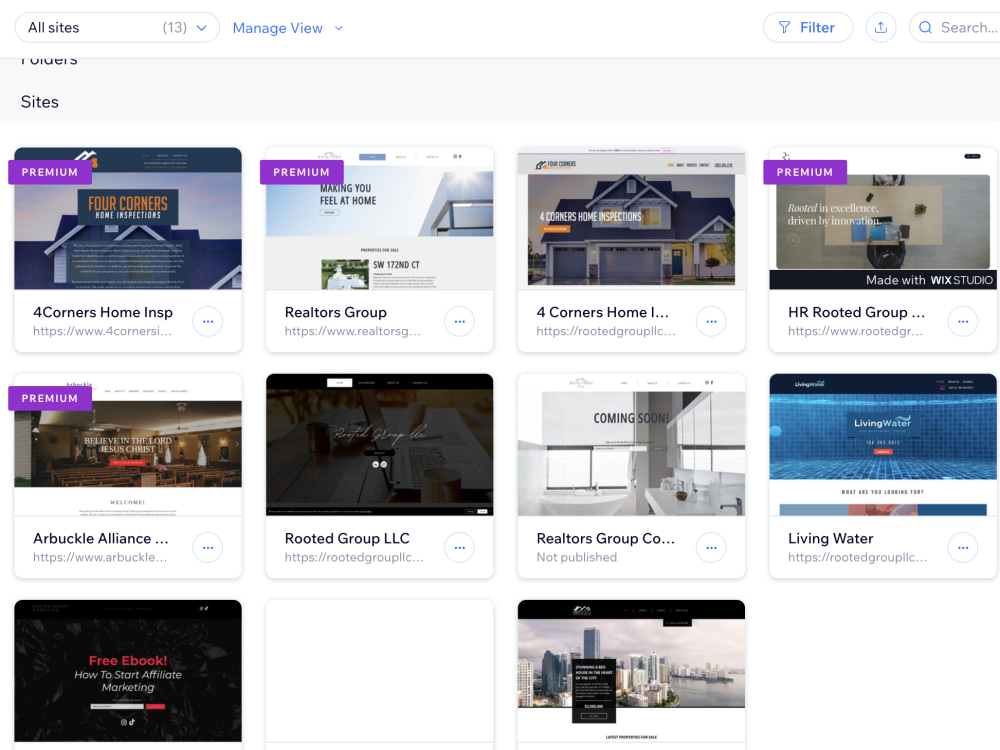This screenshot has height=750, width=1000.
Task: Open the https://www.arbuckle... URL link
Action: tap(100, 557)
